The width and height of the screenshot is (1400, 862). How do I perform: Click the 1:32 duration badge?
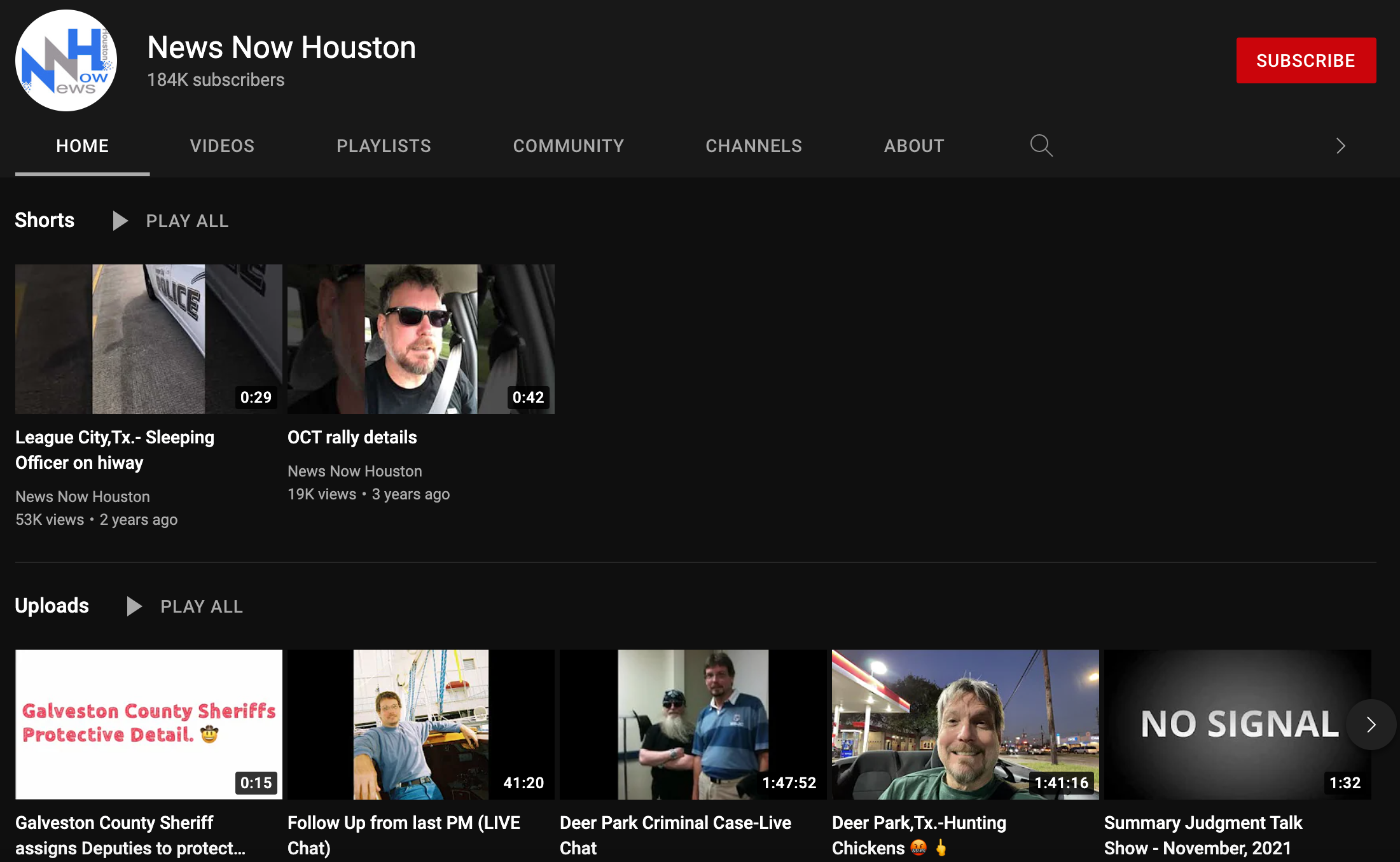[x=1345, y=783]
